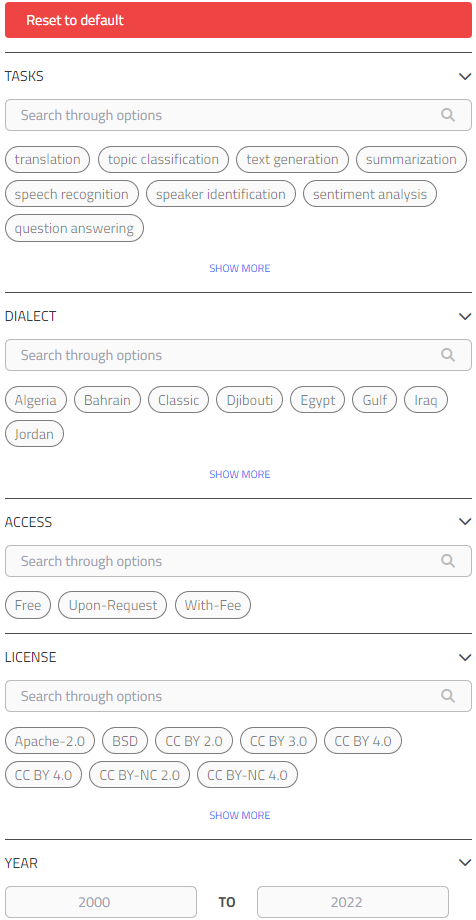The height and width of the screenshot is (920, 476).
Task: Show more task options
Action: (239, 268)
